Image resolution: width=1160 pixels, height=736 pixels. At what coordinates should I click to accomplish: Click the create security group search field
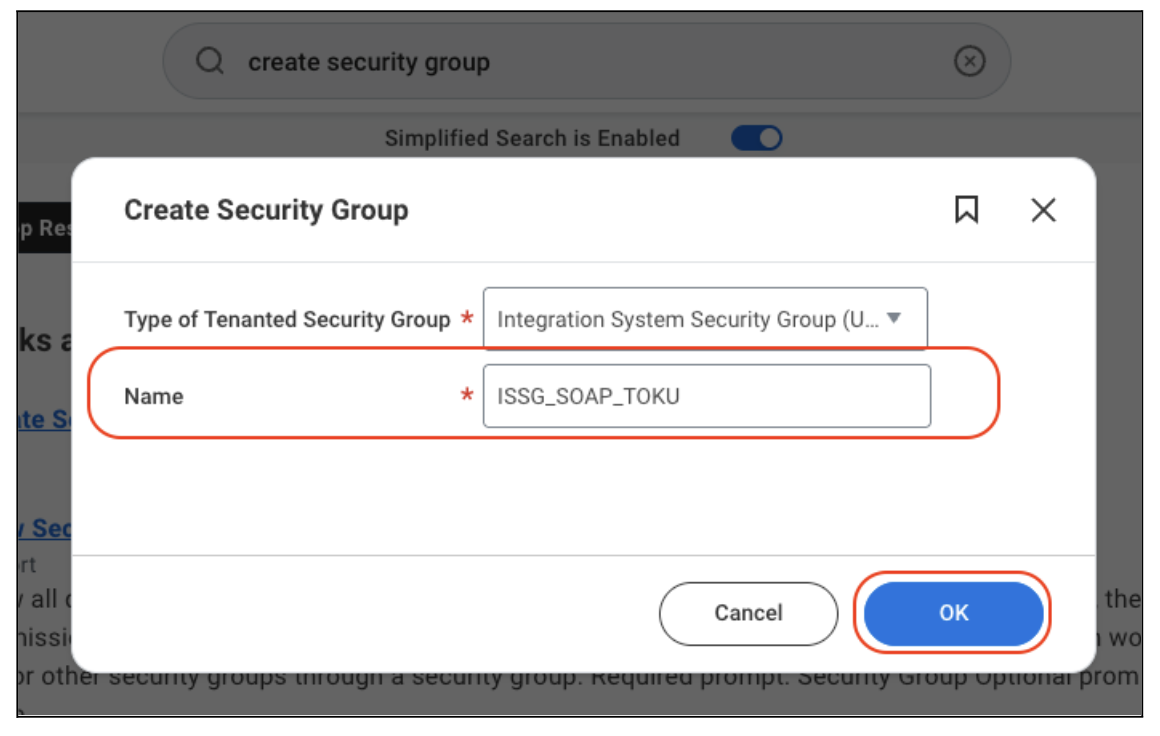click(586, 61)
